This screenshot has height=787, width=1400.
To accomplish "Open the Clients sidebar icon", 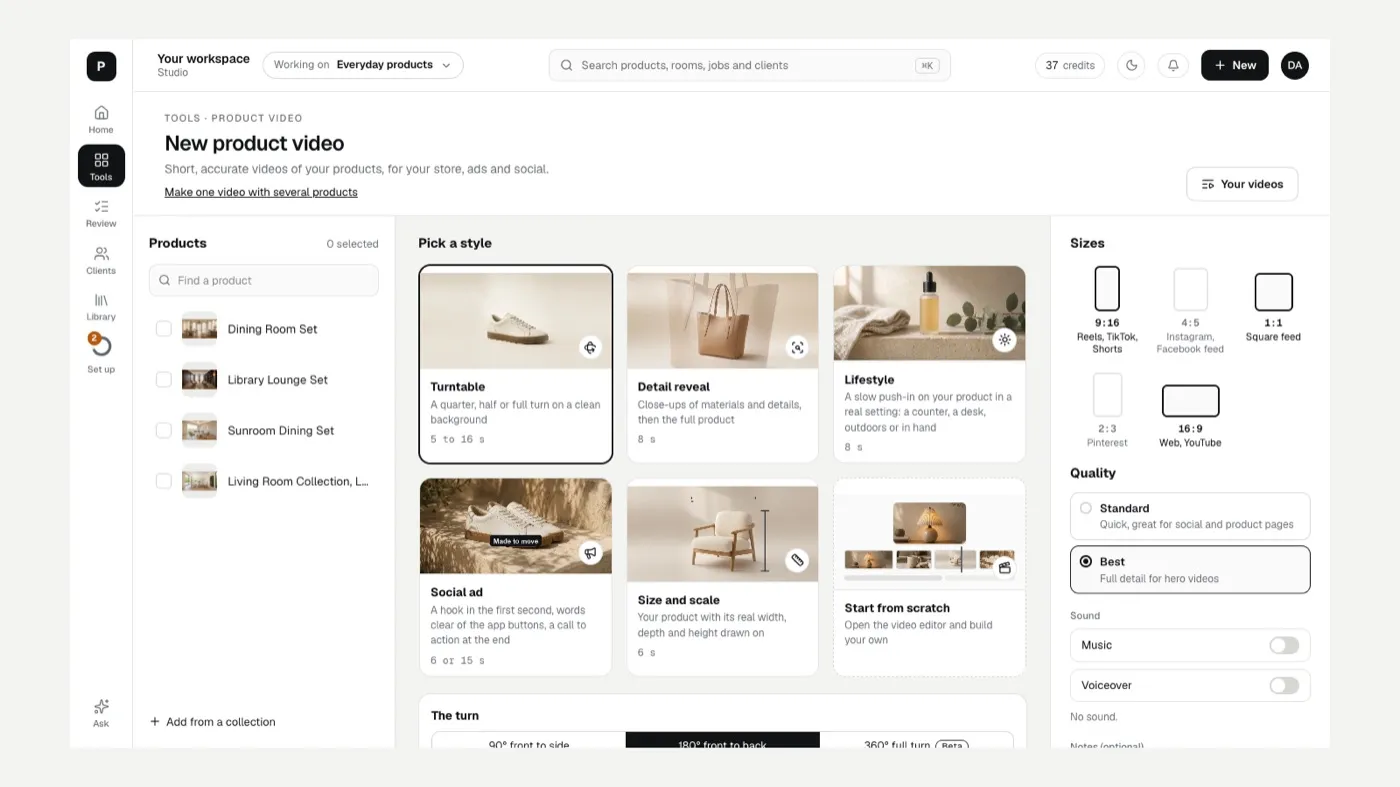I will [101, 260].
